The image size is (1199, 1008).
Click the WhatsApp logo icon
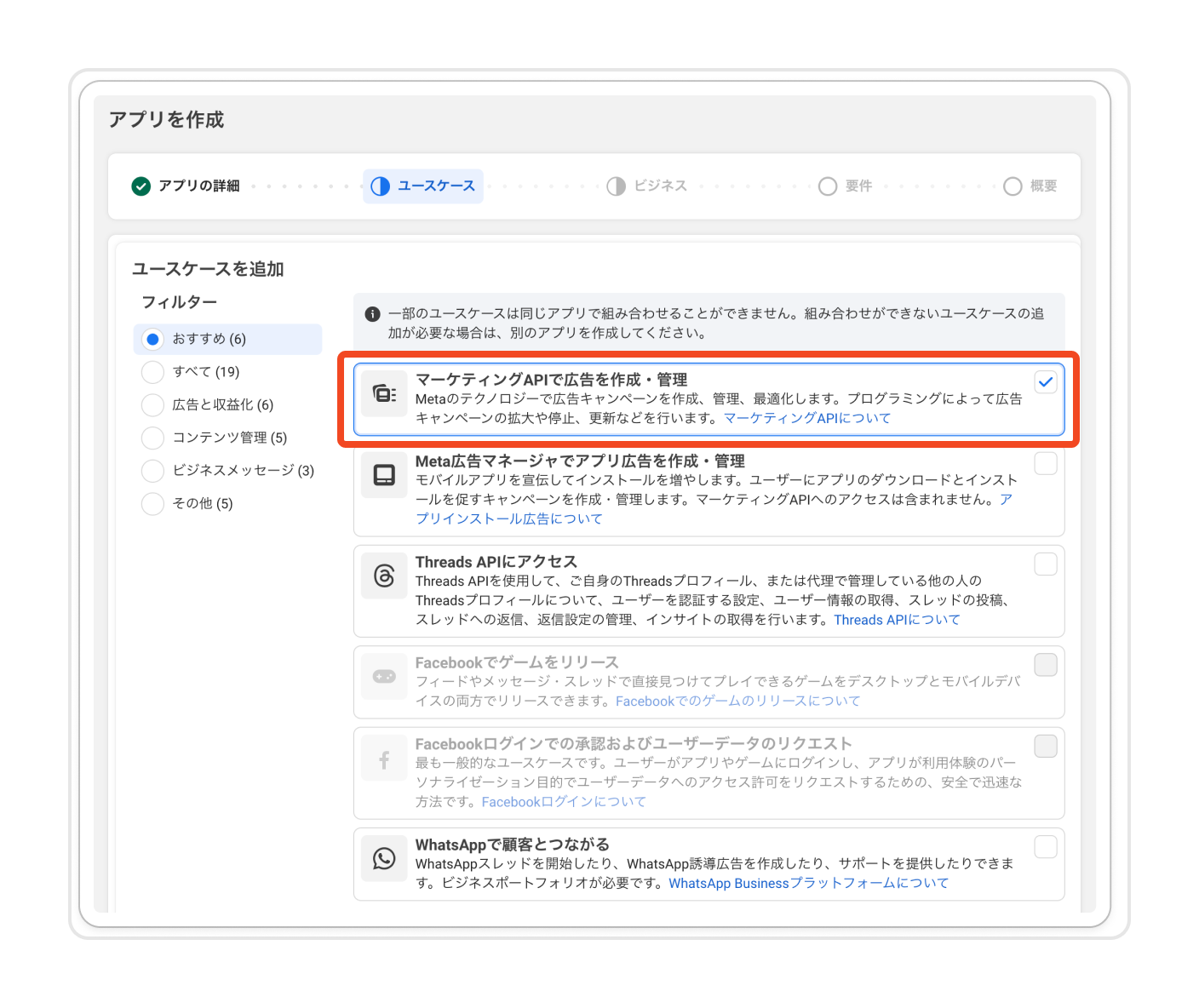pos(384,859)
